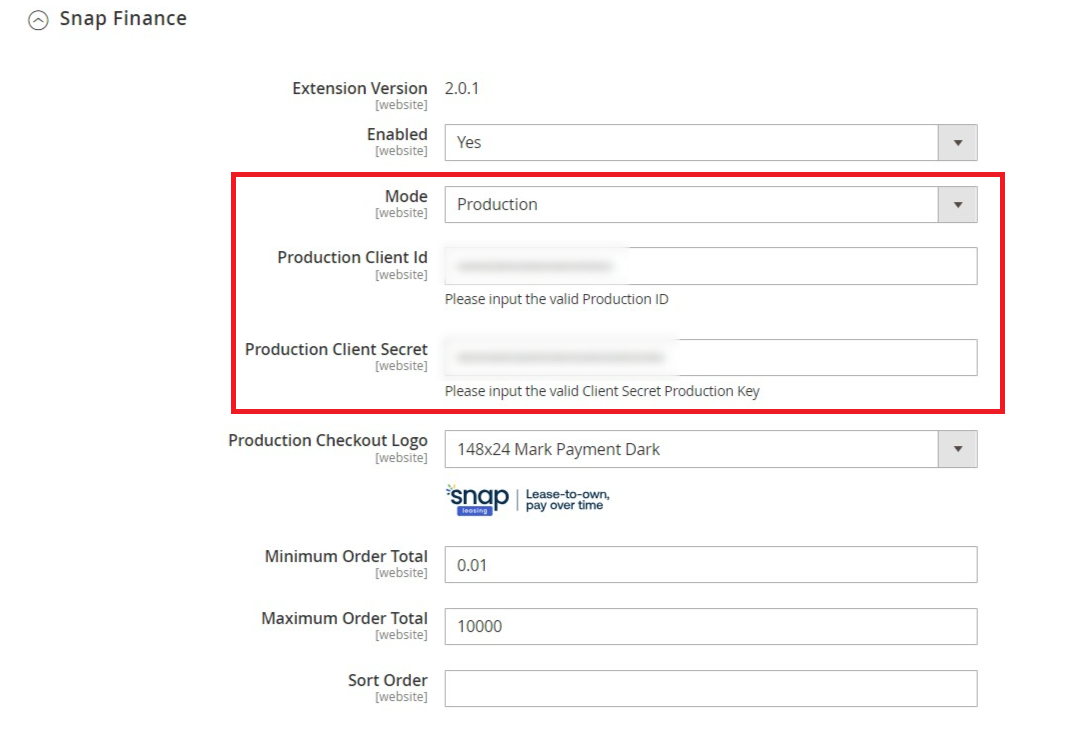Viewport: 1072px width, 753px height.
Task: Click the Enabled field label
Action: tap(397, 134)
